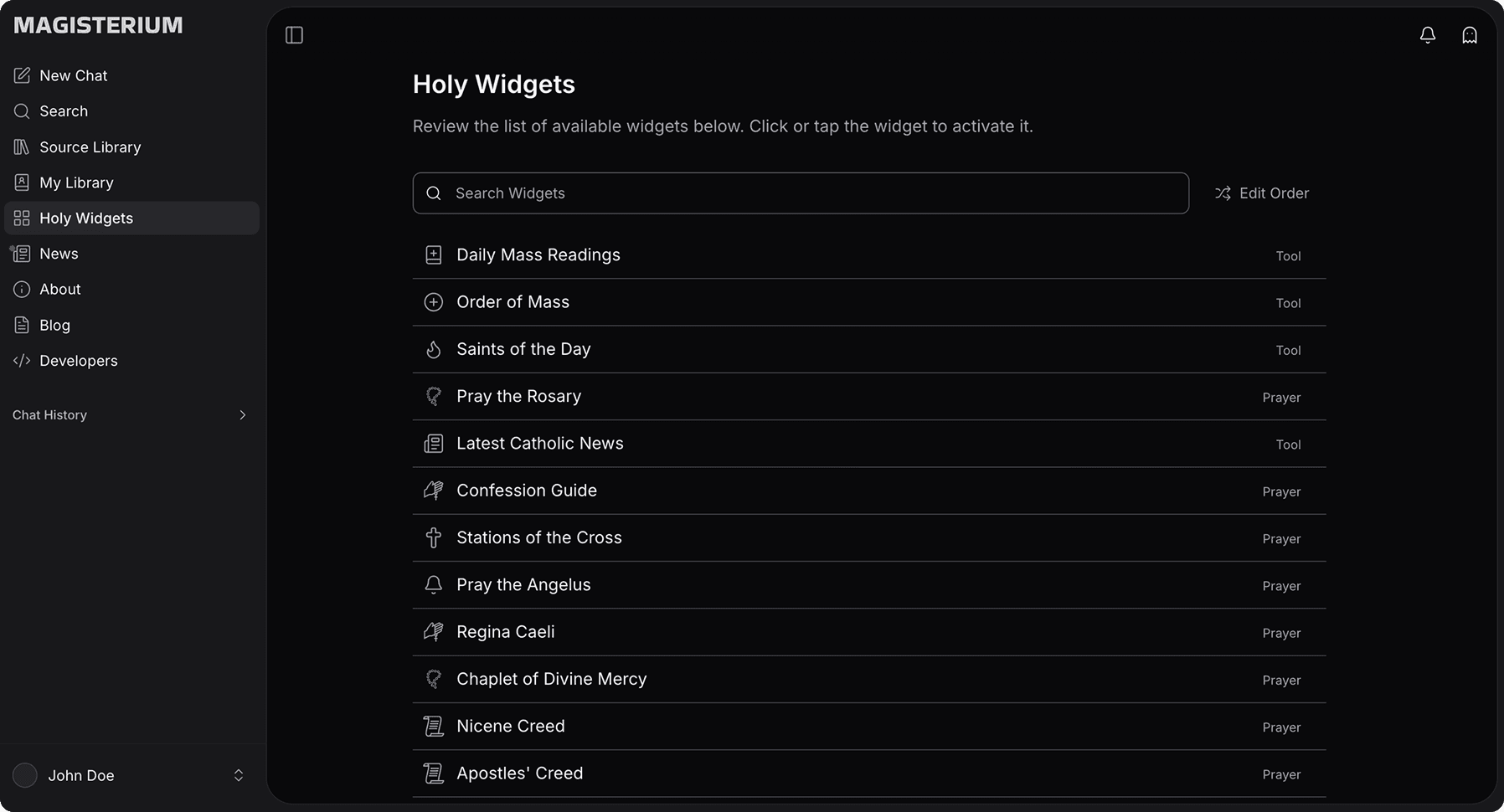Start a New Chat
Viewport: 1504px width, 812px height.
tap(73, 76)
